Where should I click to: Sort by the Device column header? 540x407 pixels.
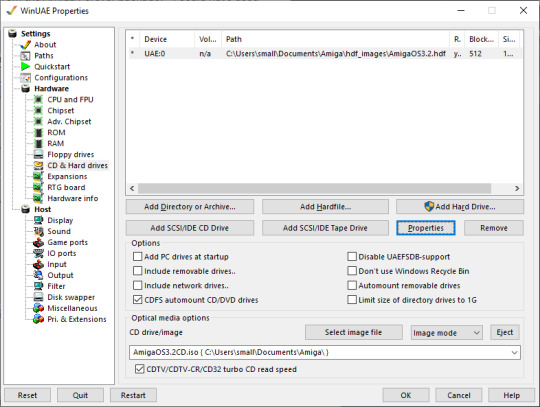point(167,39)
